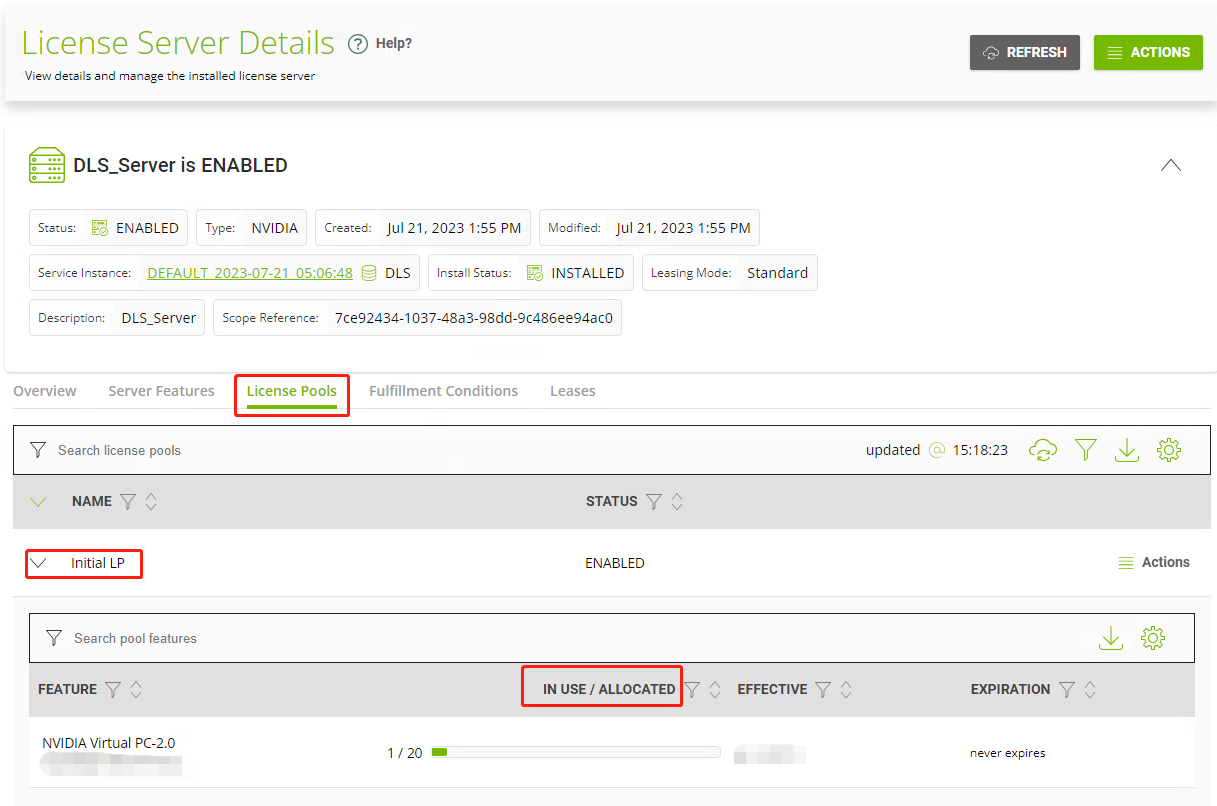Open Actions menu for Initial LP

pos(1154,563)
